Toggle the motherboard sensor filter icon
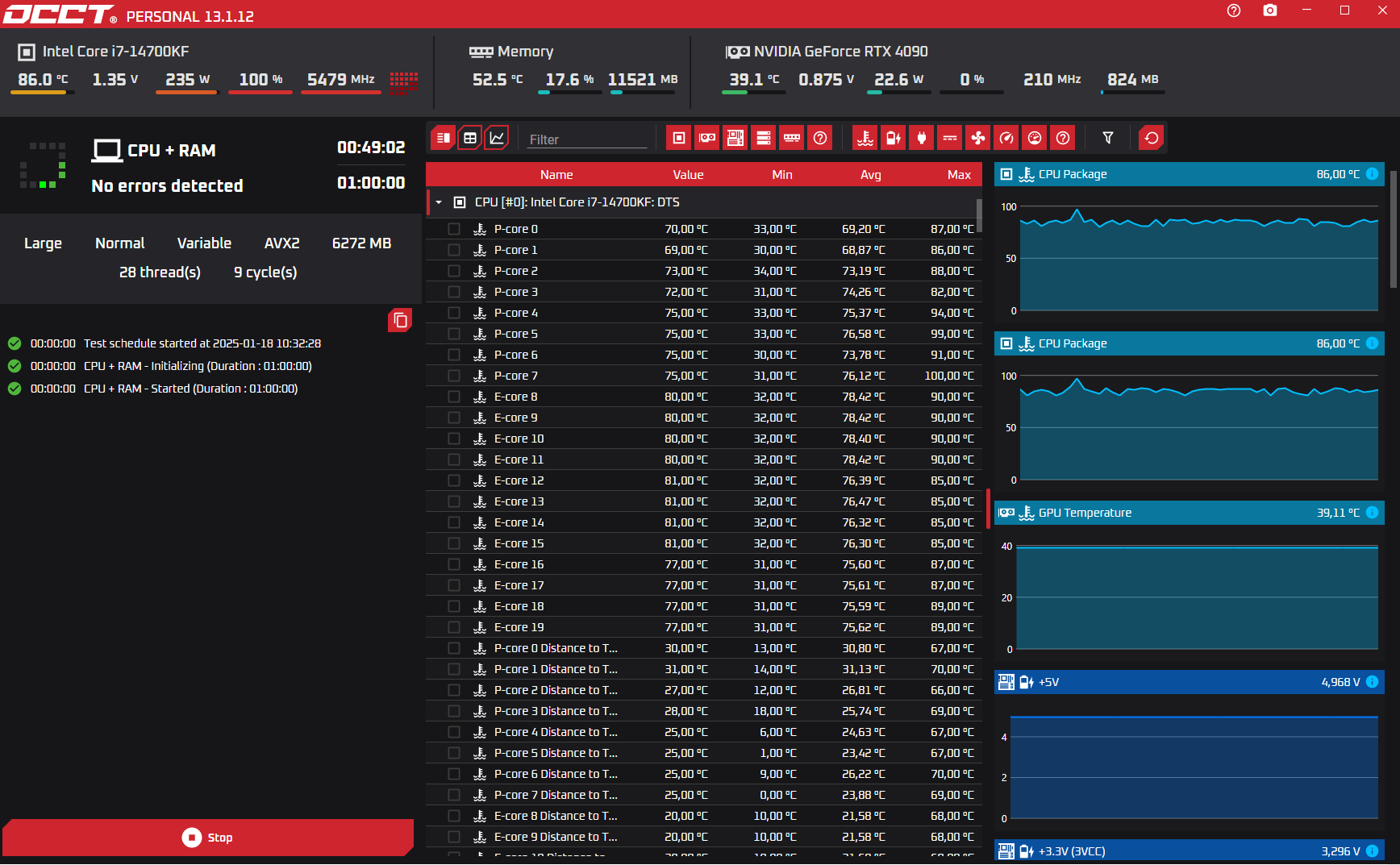This screenshot has height=865, width=1400. pos(735,138)
